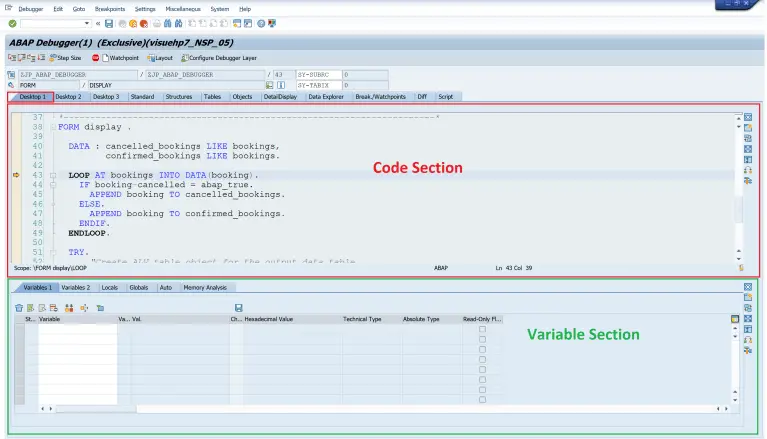Open the command field dropdown arrow

tap(87, 23)
